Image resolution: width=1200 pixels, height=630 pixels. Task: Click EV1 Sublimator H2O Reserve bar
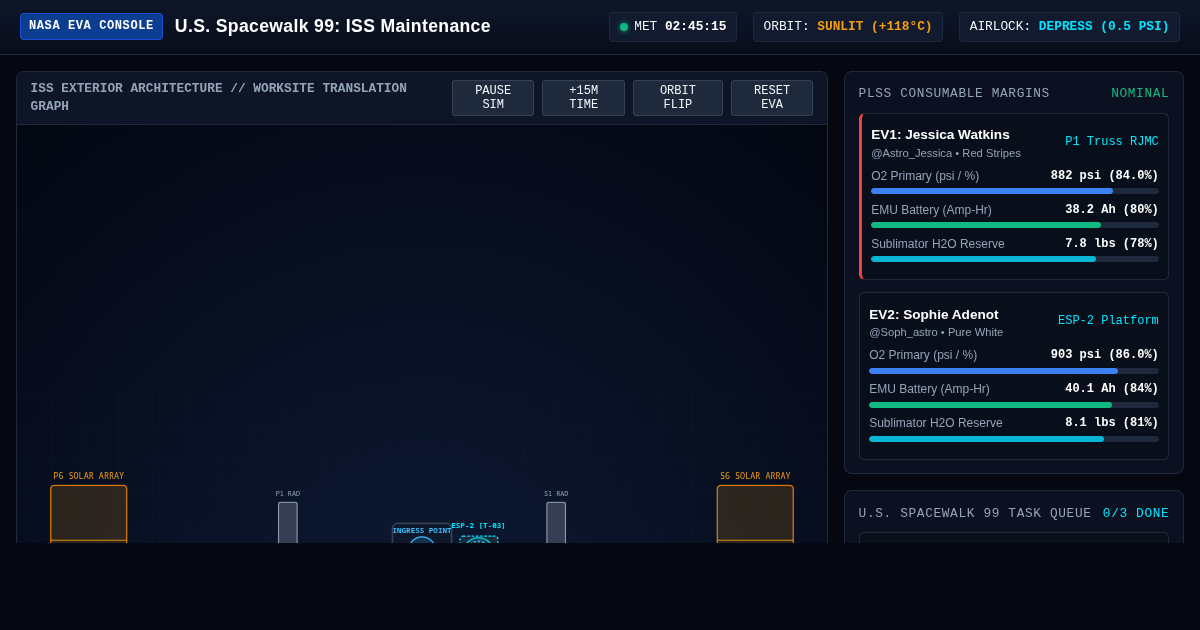click(1015, 259)
